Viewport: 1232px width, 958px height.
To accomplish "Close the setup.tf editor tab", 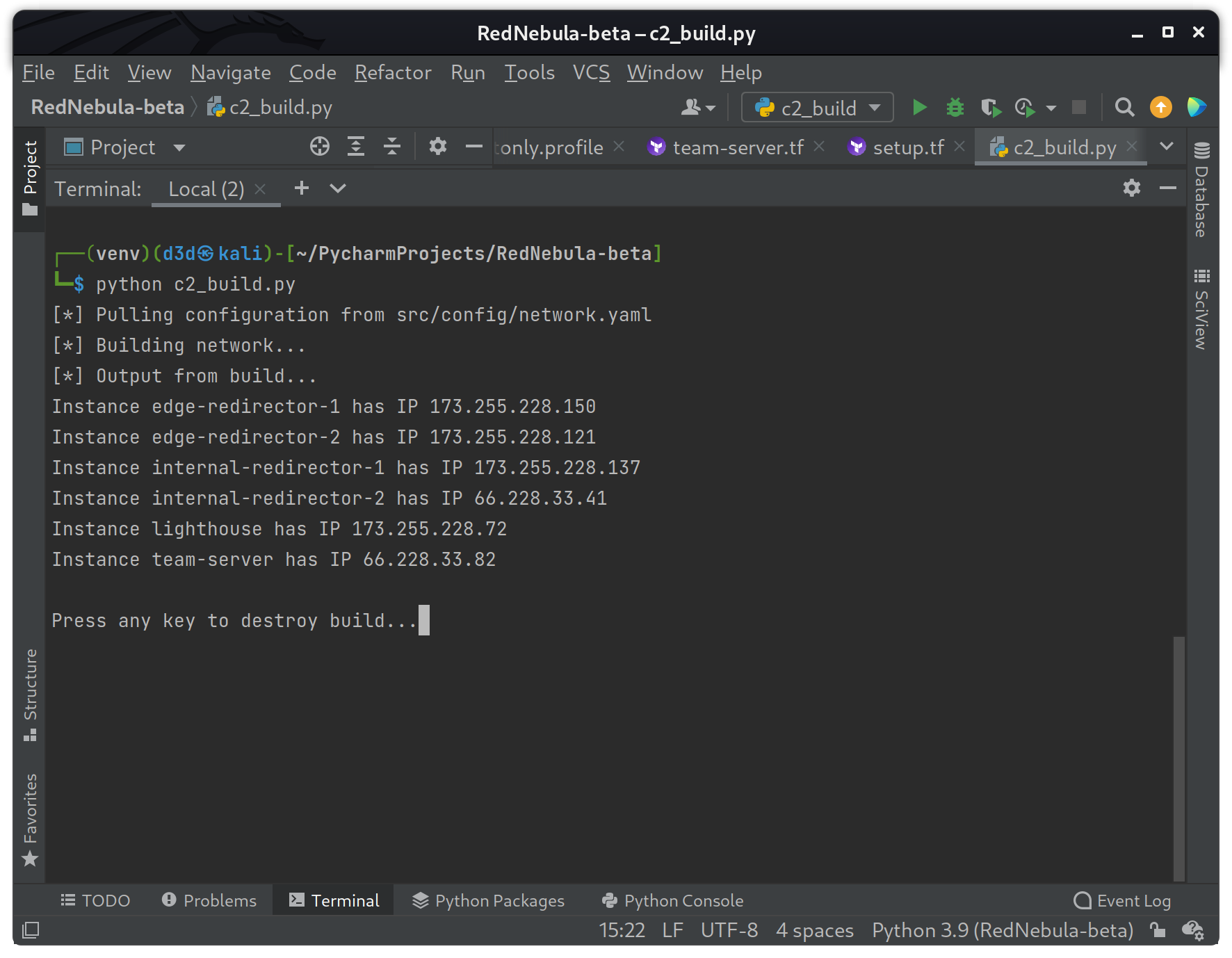I will tap(959, 146).
